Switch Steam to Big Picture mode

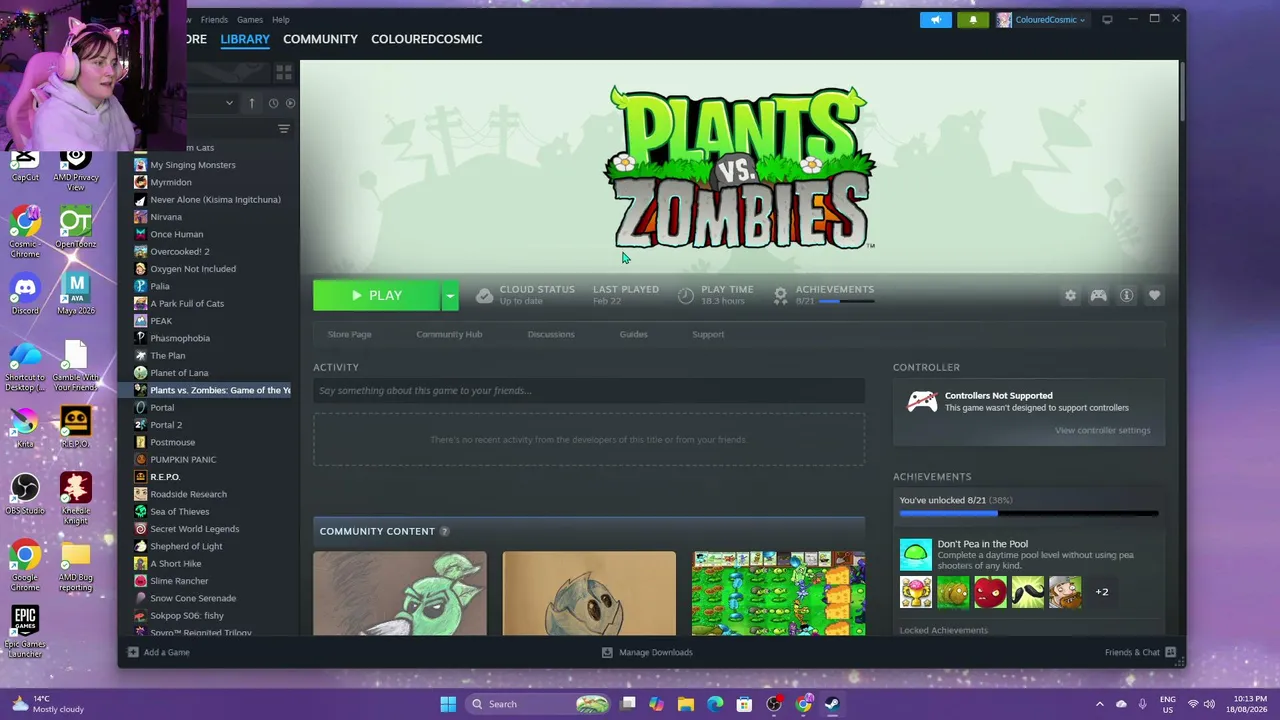coord(1107,19)
